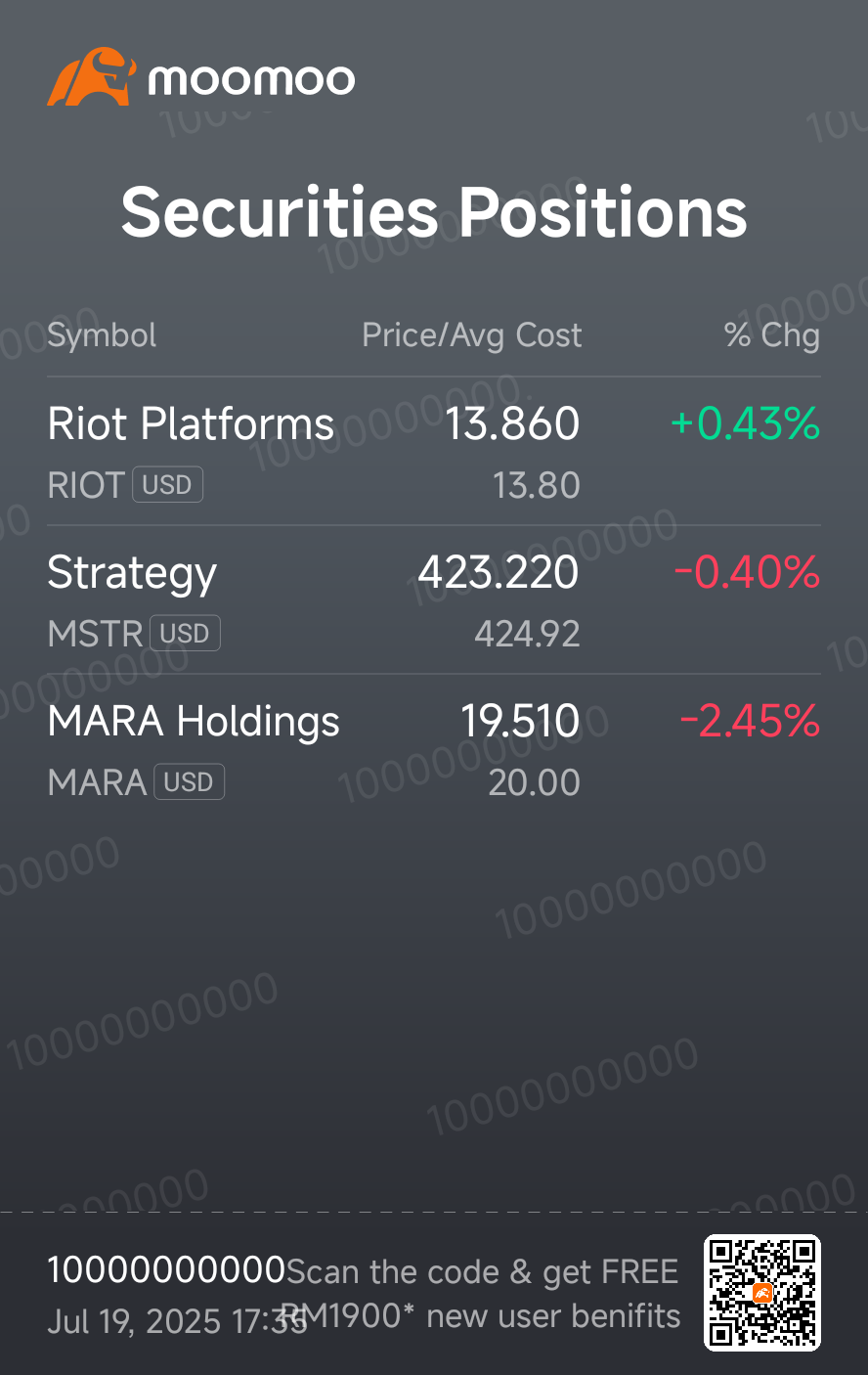Click the Symbol column header
Image resolution: width=868 pixels, height=1375 pixels.
pyautogui.click(x=102, y=335)
